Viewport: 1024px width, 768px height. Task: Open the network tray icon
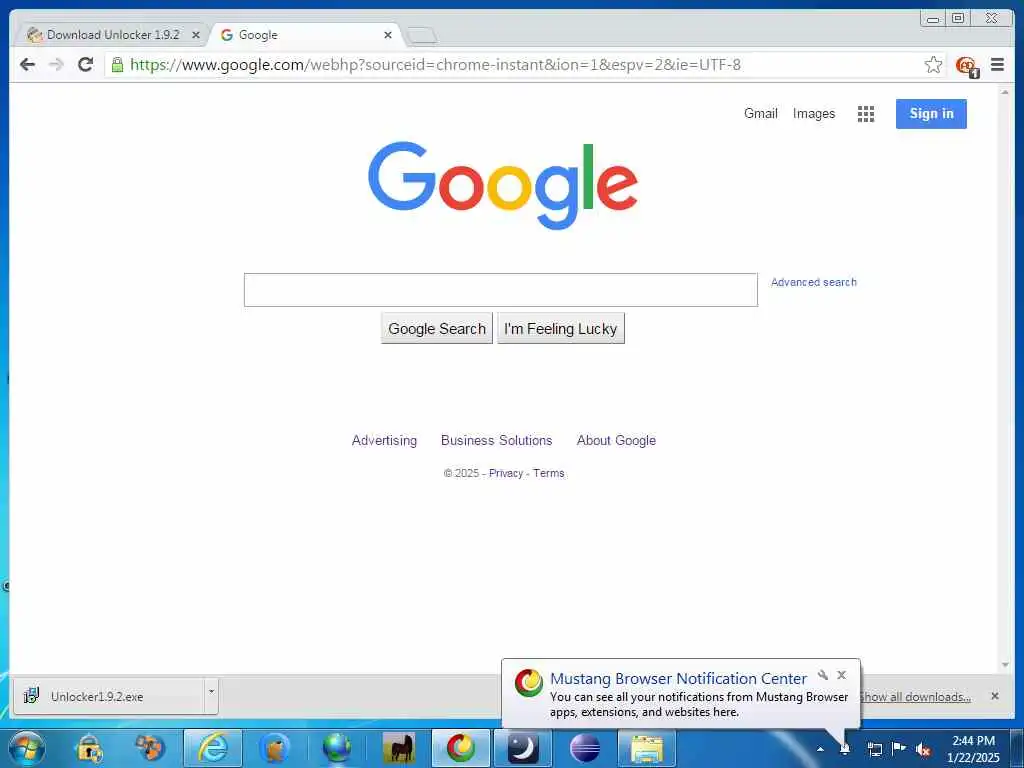point(874,749)
